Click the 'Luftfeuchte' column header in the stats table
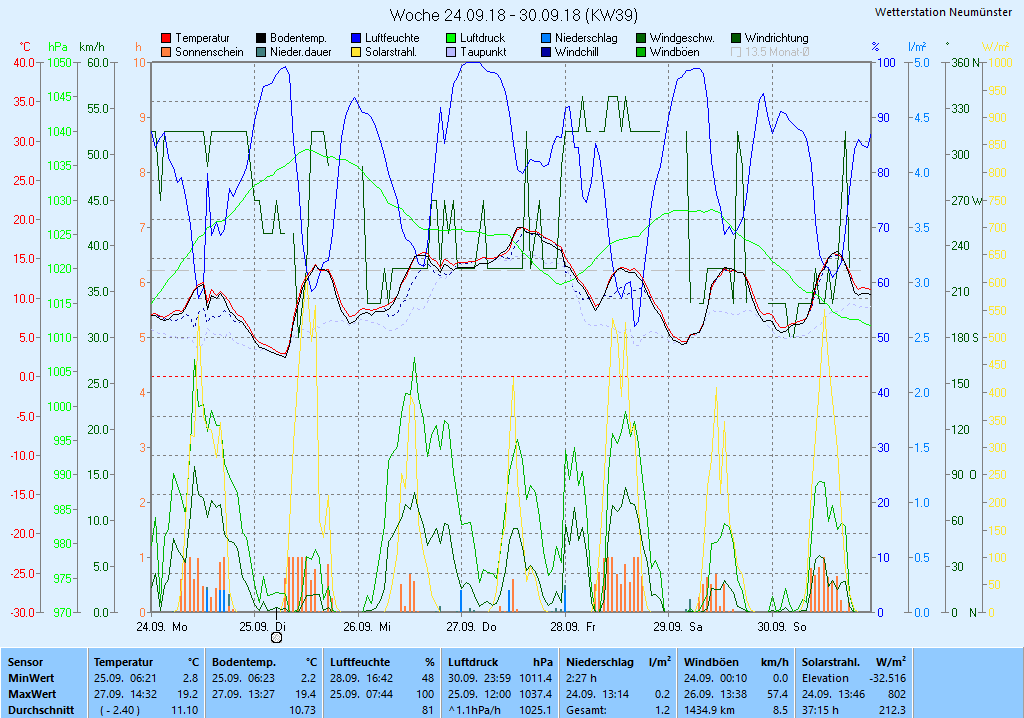The height and width of the screenshot is (718, 1024). 360,662
